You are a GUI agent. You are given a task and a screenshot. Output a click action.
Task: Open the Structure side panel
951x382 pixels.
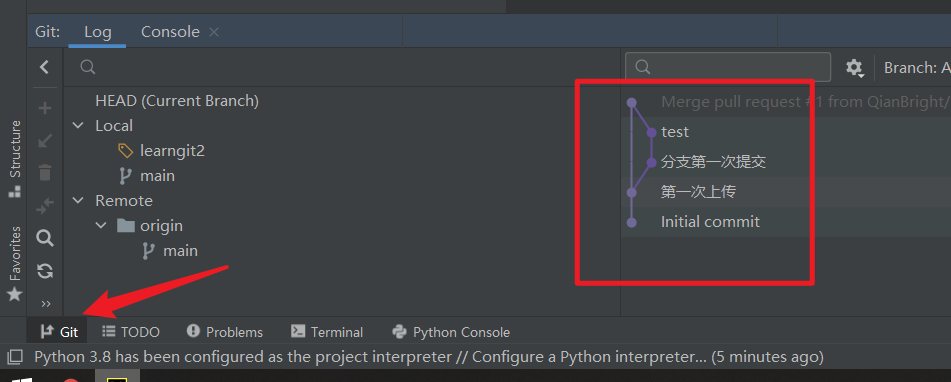pos(15,159)
